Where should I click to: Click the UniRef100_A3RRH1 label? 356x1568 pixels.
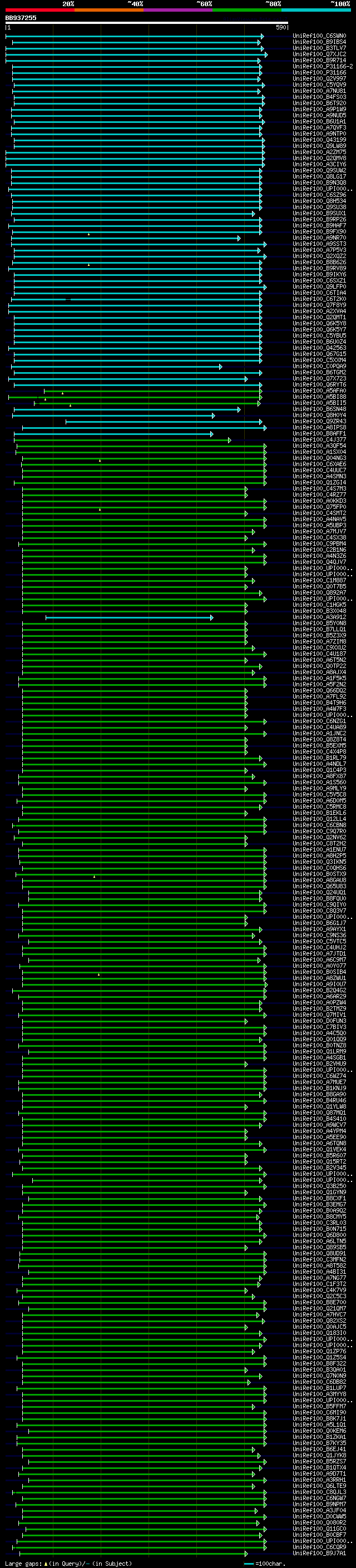click(x=319, y=1479)
